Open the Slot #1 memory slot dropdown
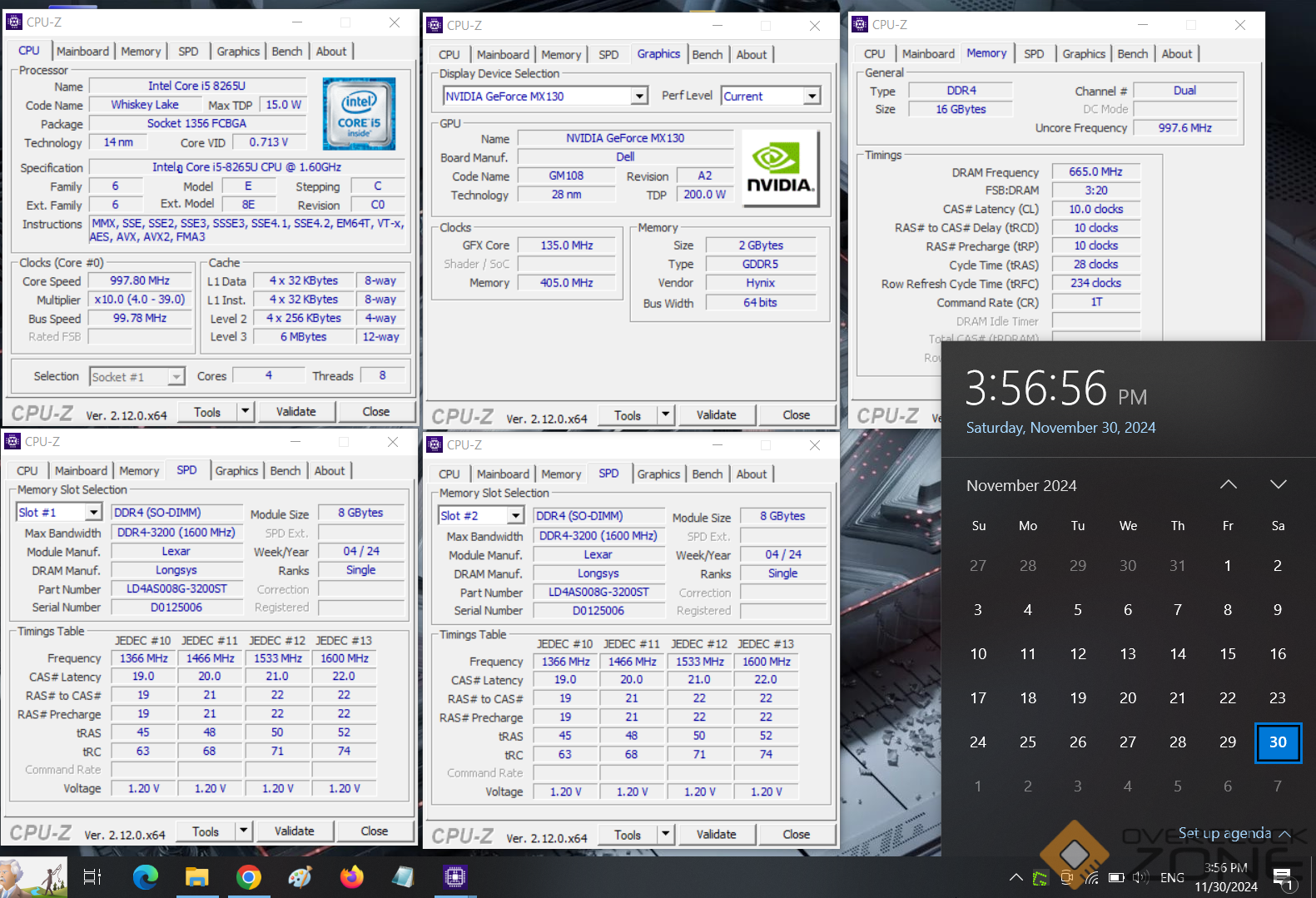 (93, 513)
